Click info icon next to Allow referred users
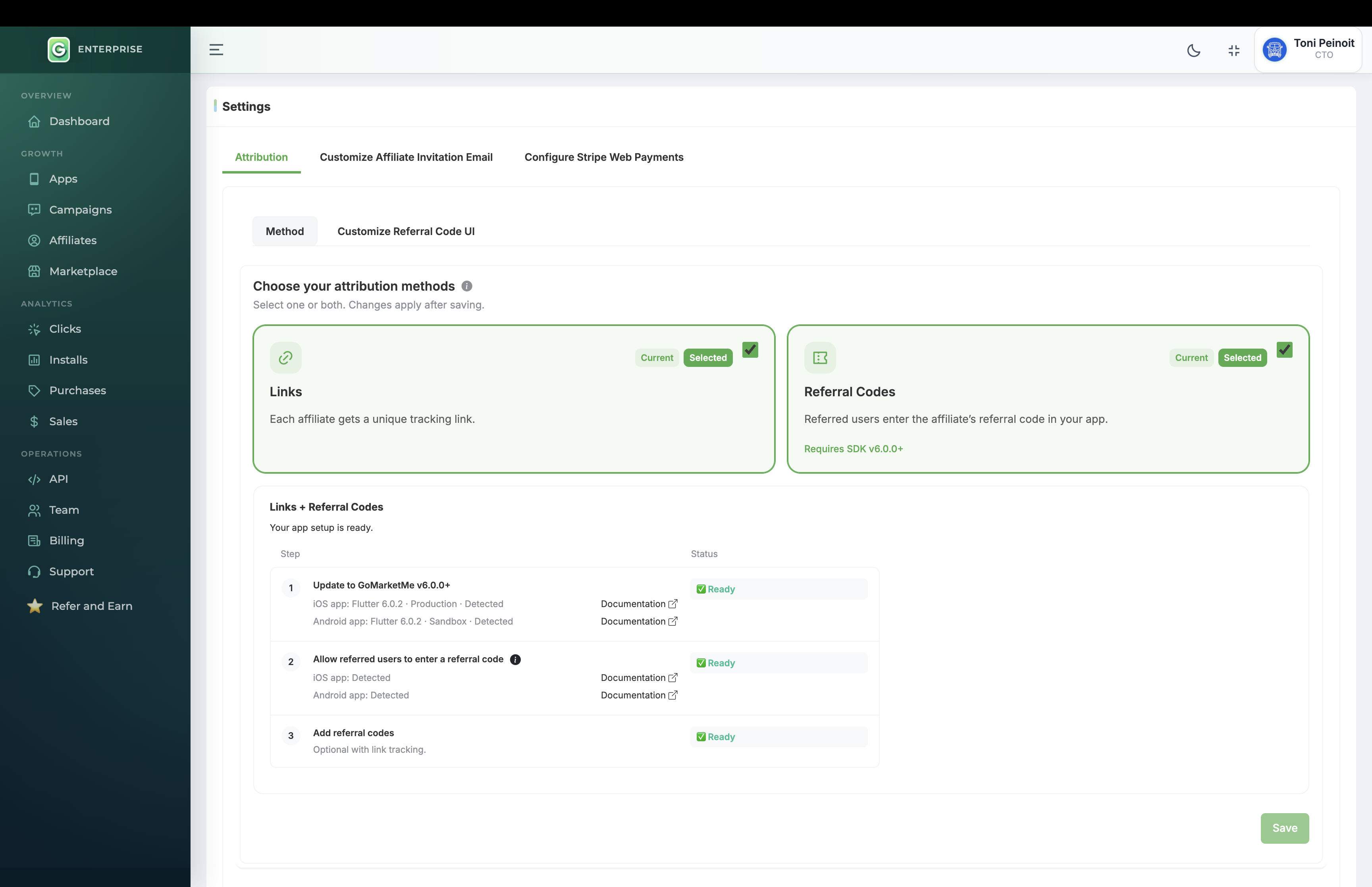The image size is (1372, 887). [515, 659]
